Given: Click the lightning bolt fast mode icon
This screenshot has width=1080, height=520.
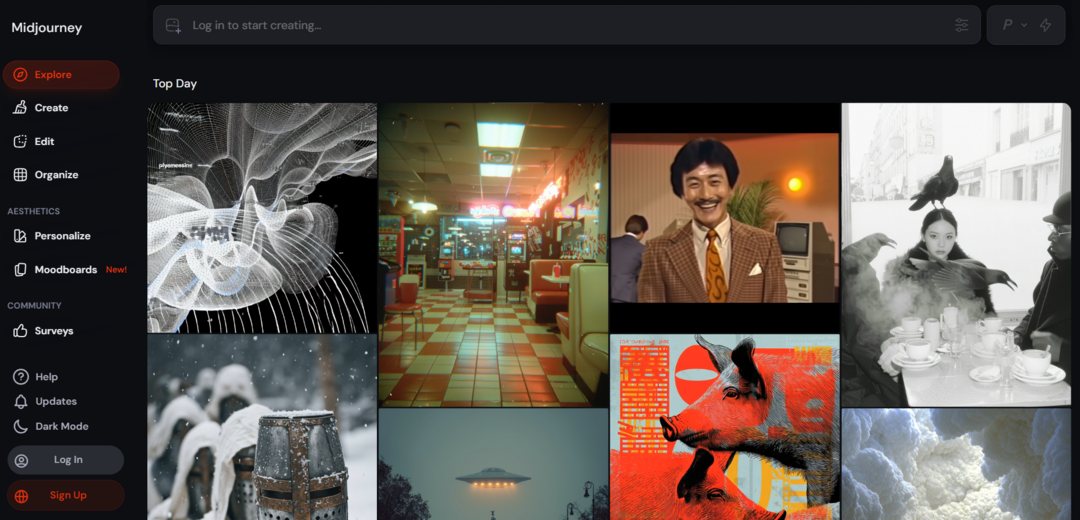Looking at the screenshot, I should 1045,25.
